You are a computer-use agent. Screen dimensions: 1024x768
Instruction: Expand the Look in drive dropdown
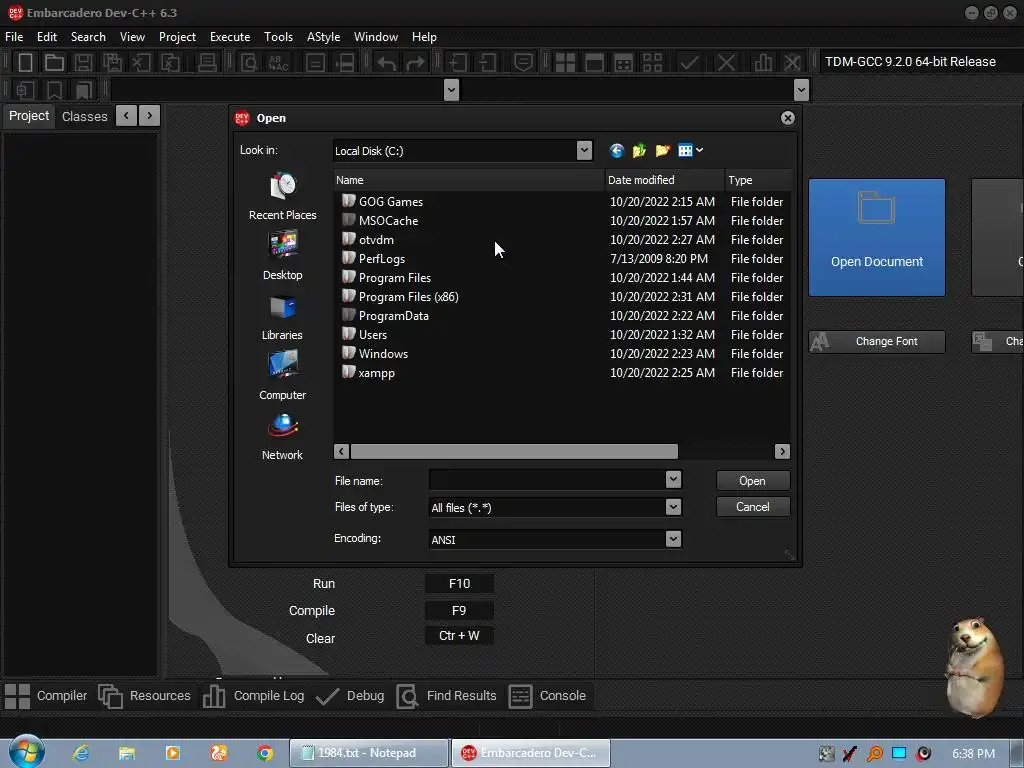coord(584,151)
